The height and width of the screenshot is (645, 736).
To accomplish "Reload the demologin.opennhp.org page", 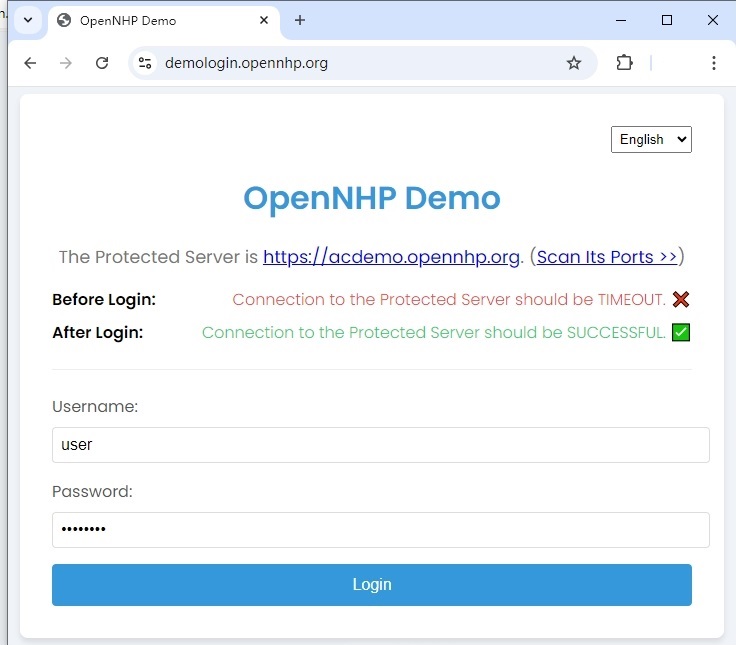I will pos(102,63).
